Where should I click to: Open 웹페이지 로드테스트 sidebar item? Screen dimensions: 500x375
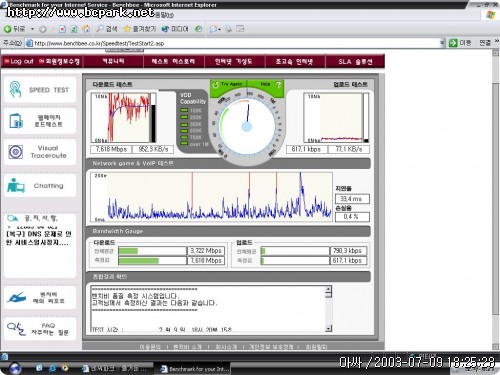click(40, 121)
